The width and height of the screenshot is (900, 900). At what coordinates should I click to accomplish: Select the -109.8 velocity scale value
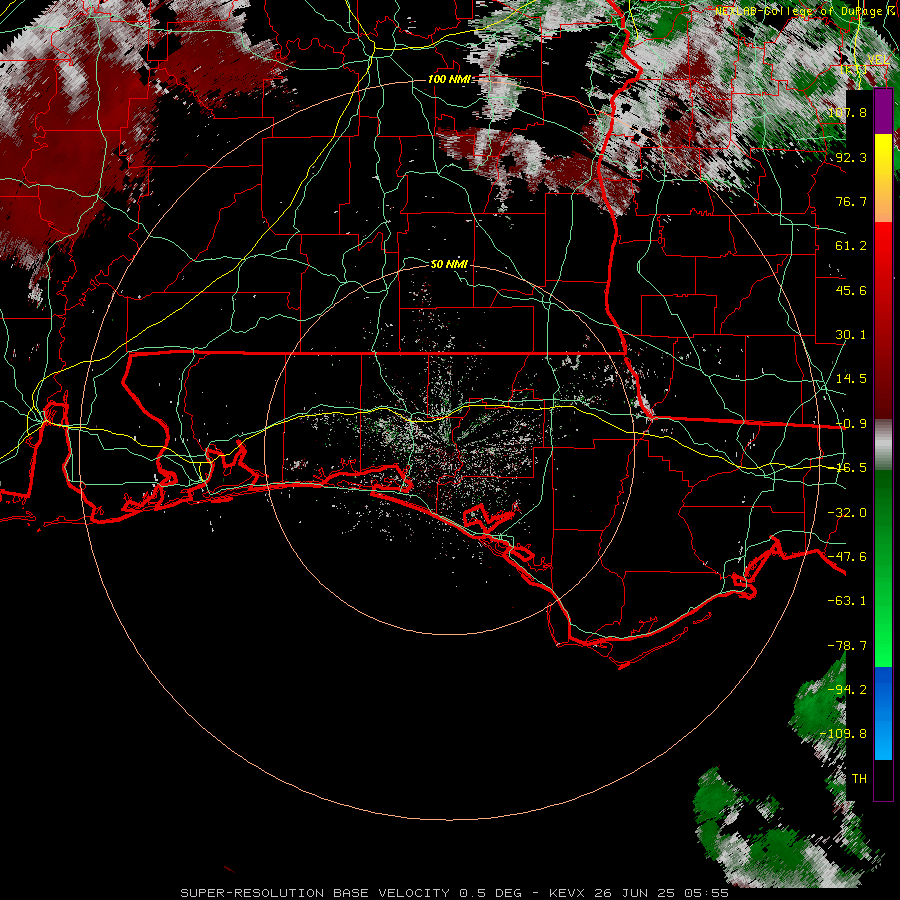[x=843, y=734]
